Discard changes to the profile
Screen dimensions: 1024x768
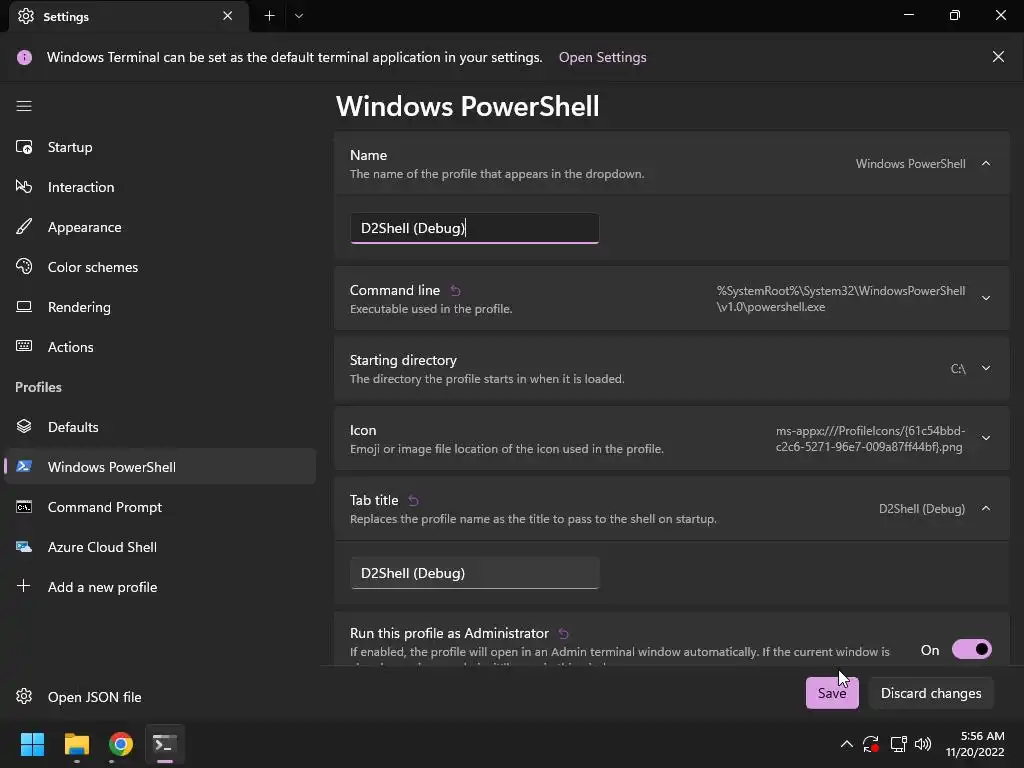931,693
